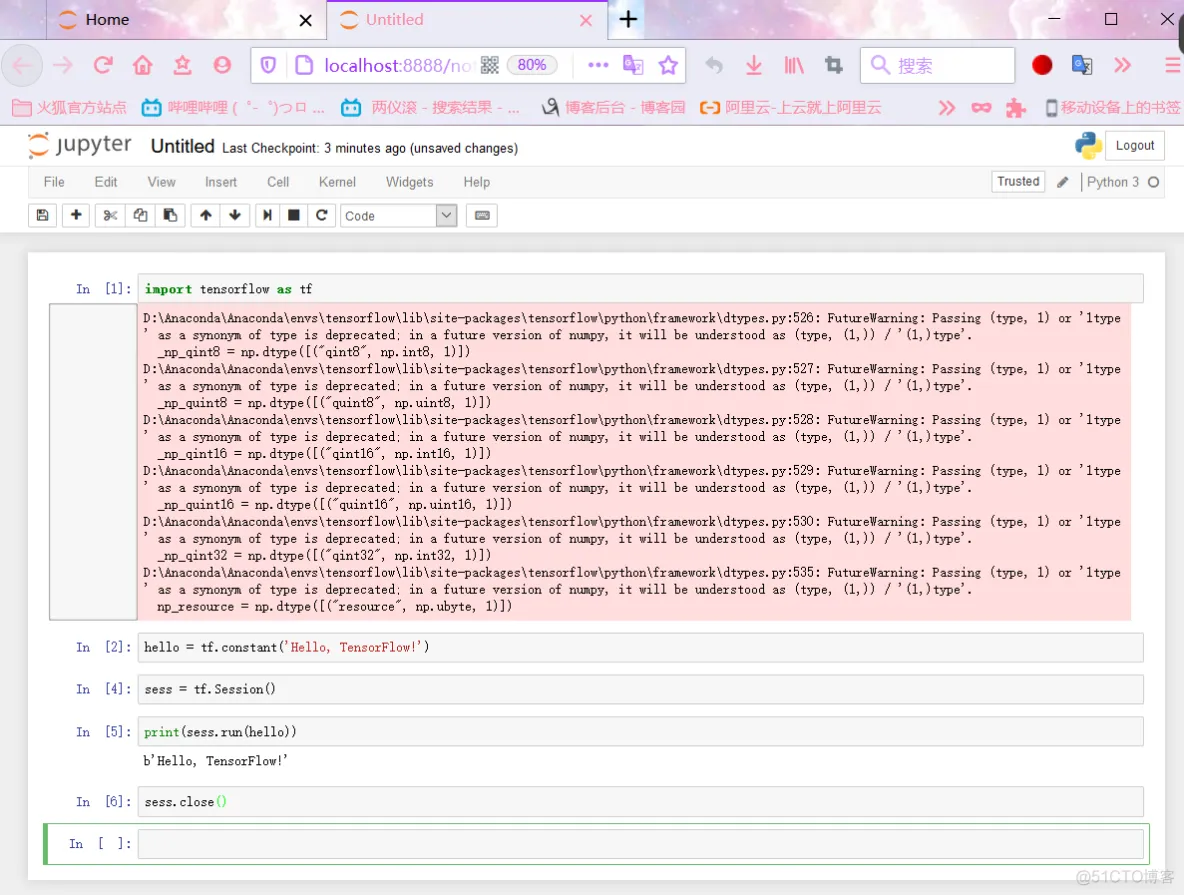This screenshot has height=895, width=1184.
Task: Open the Cell menu
Action: [278, 182]
